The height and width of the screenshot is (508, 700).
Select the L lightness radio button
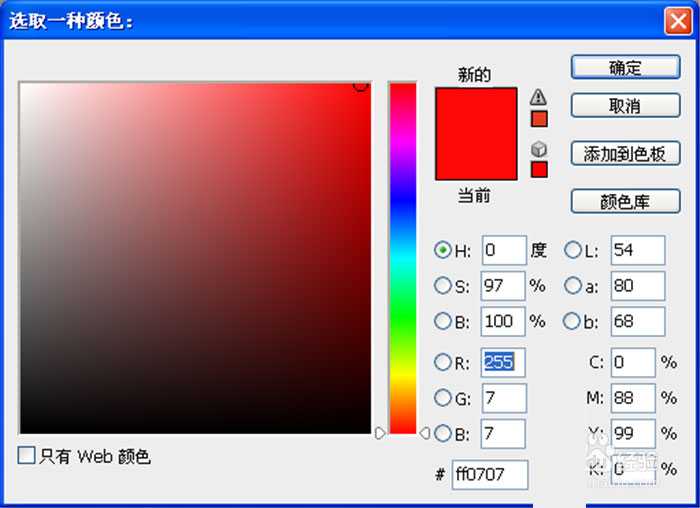click(x=573, y=250)
